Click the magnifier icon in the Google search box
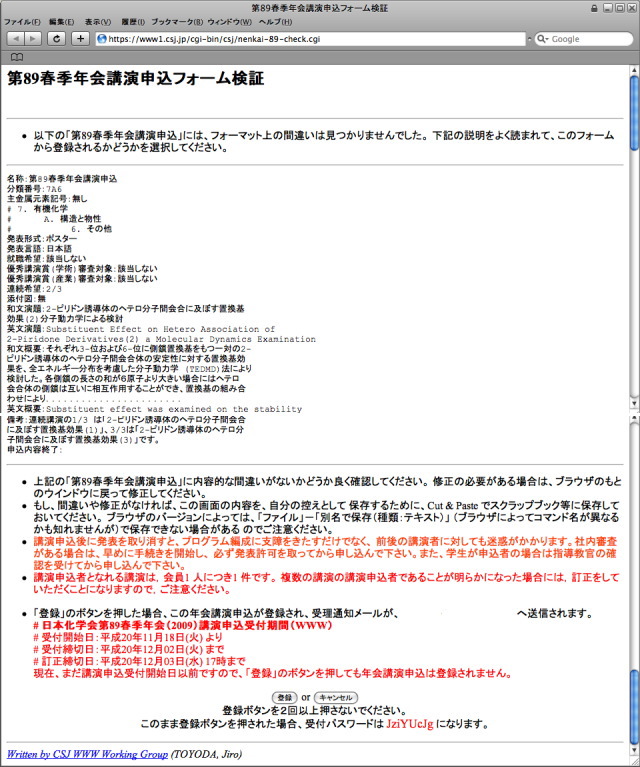 [x=542, y=39]
